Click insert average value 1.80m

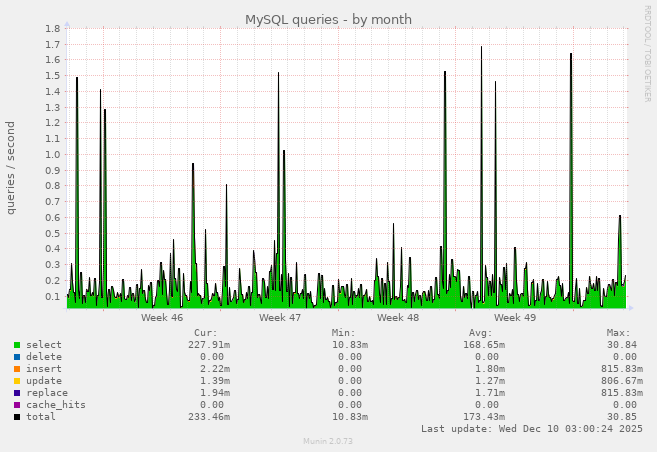pyautogui.click(x=490, y=369)
